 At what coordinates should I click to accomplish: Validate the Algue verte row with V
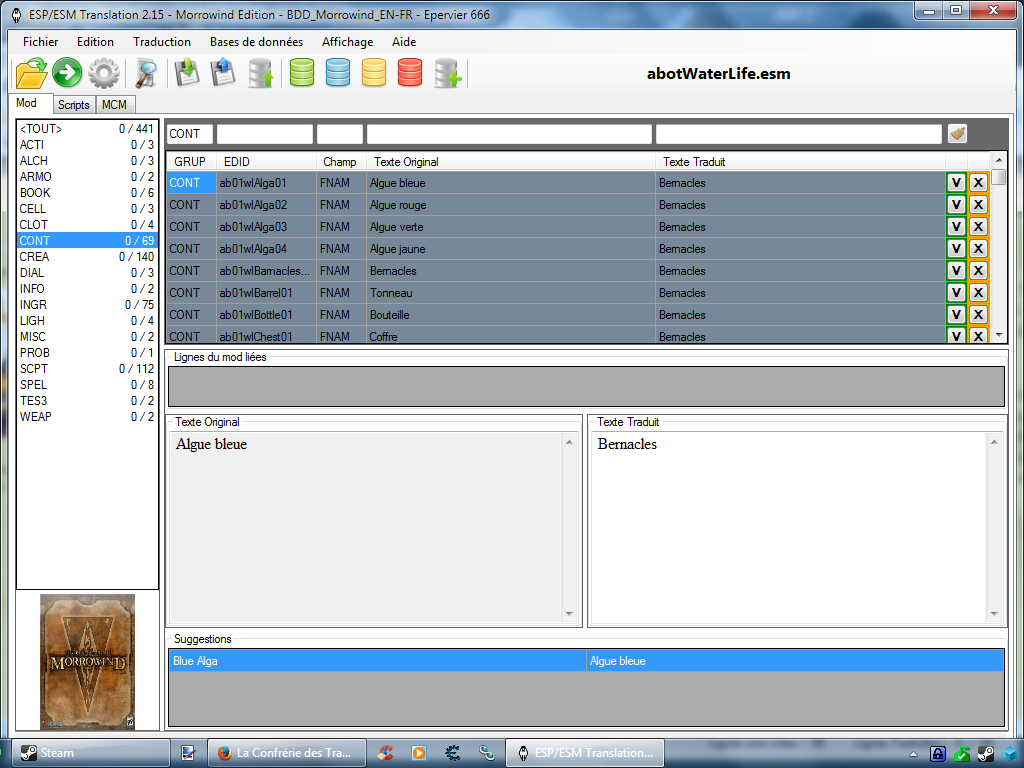point(956,227)
